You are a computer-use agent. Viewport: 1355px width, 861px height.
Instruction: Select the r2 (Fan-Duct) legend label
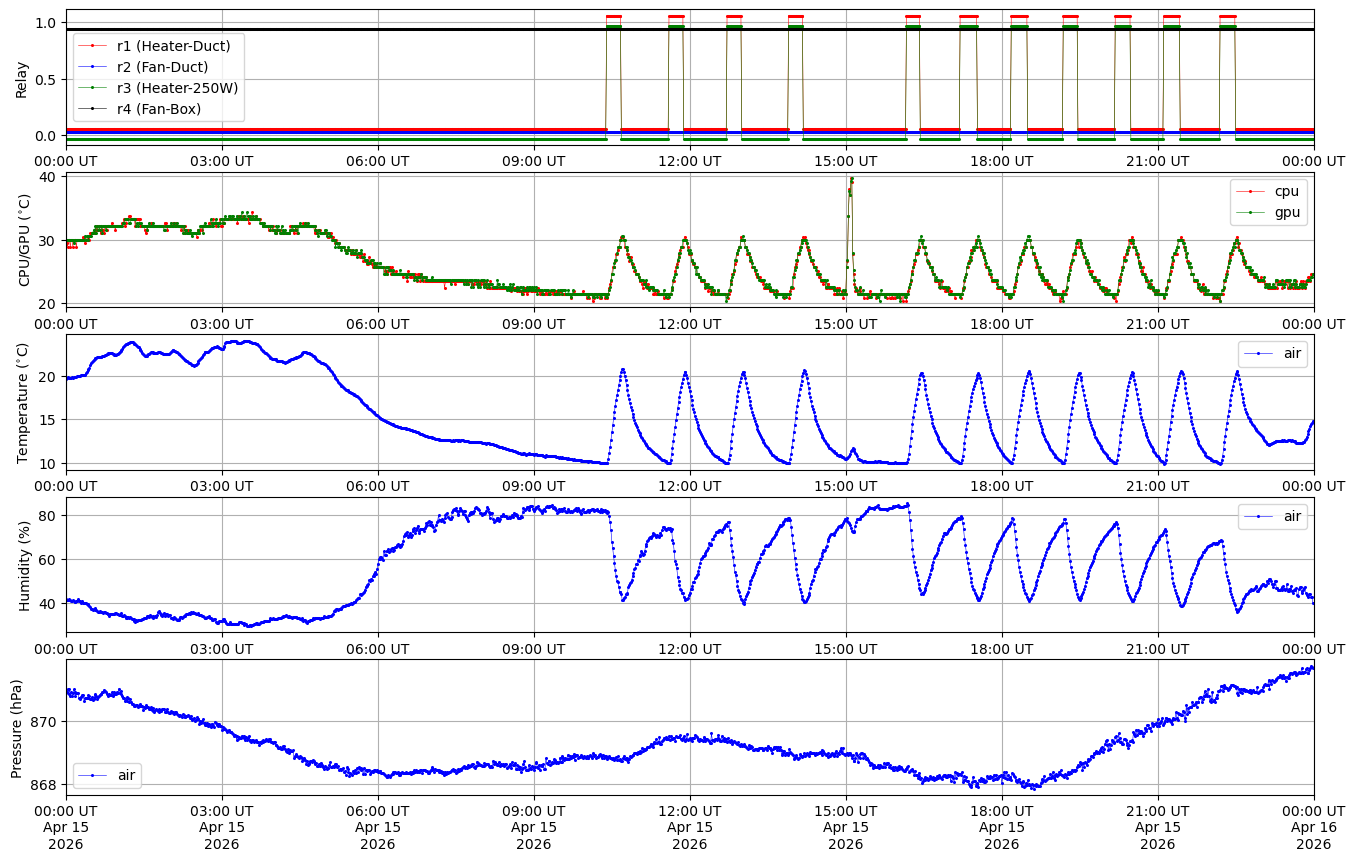(x=162, y=67)
